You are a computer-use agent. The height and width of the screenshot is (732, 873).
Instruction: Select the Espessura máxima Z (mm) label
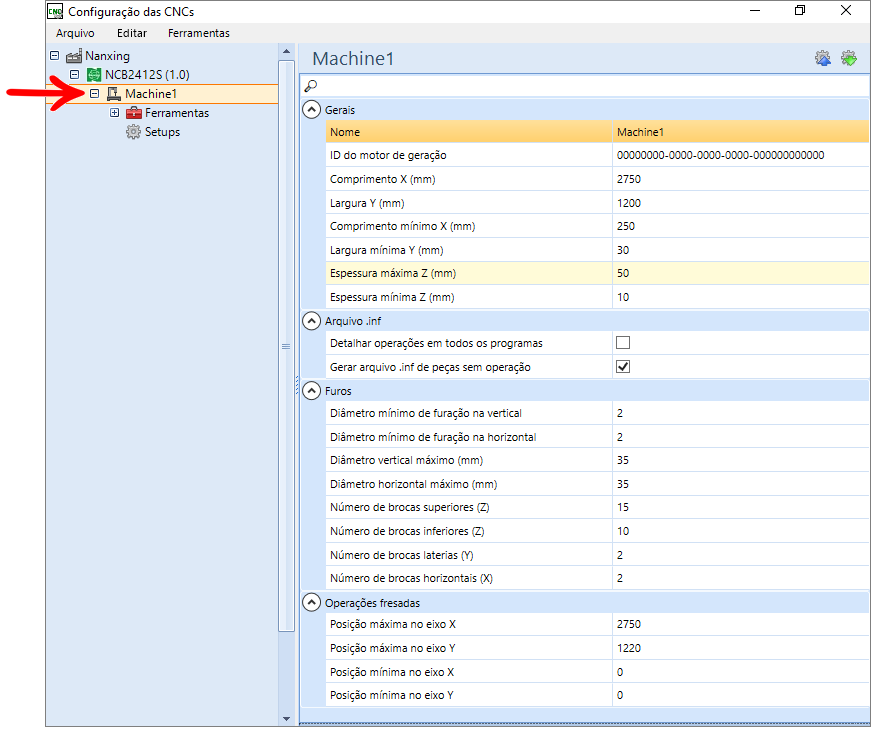coord(393,273)
